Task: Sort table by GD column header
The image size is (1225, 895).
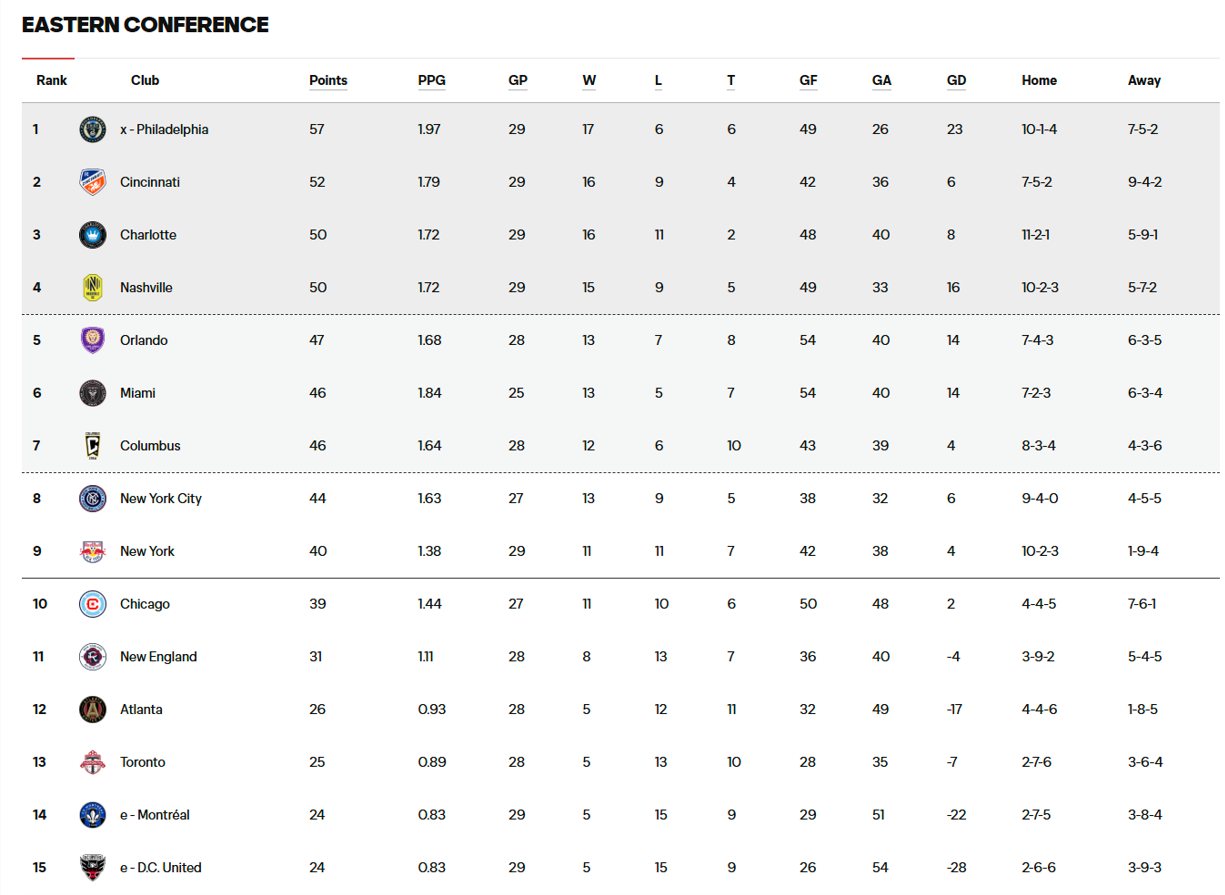Action: [x=956, y=81]
